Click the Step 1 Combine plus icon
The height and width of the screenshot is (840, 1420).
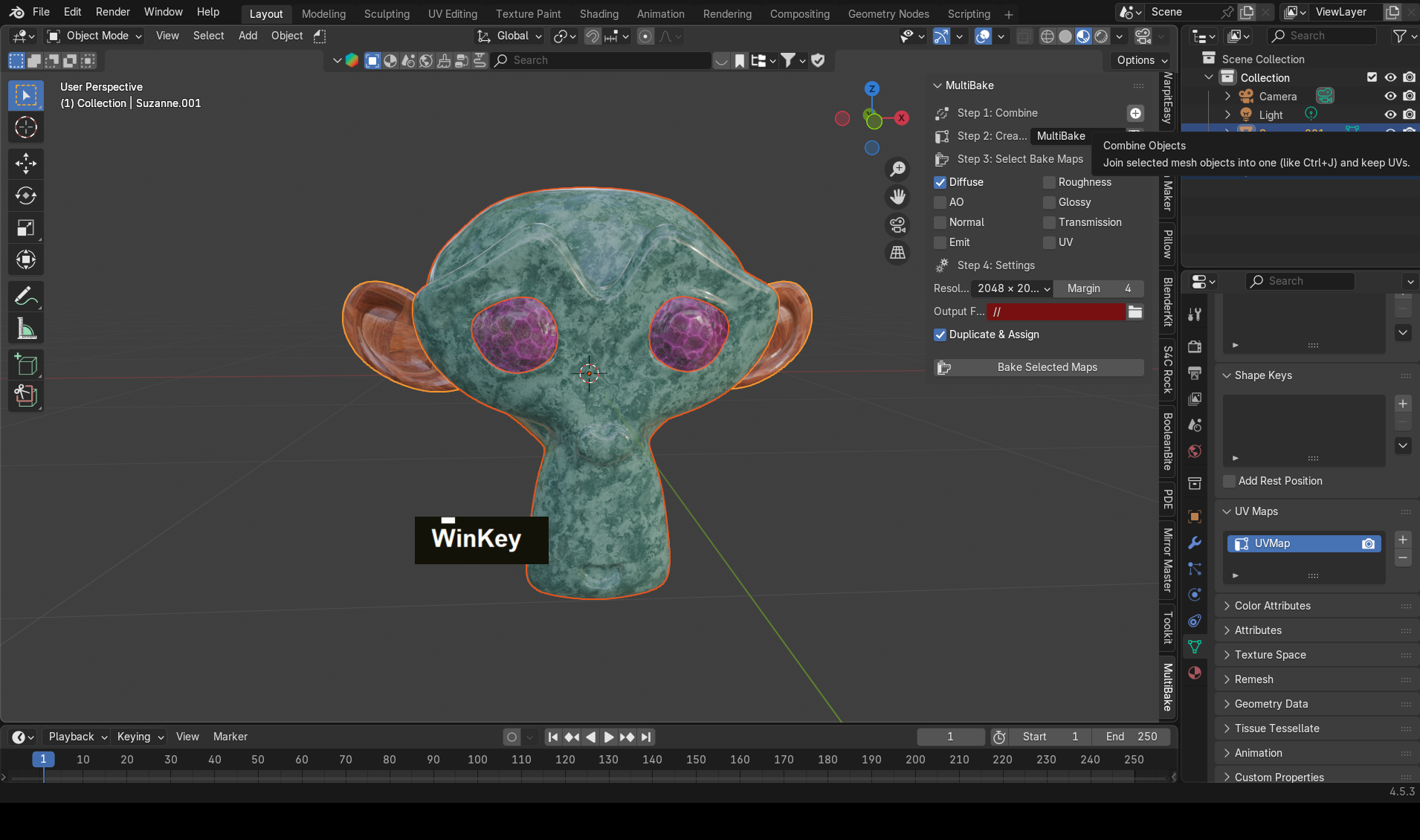1135,113
